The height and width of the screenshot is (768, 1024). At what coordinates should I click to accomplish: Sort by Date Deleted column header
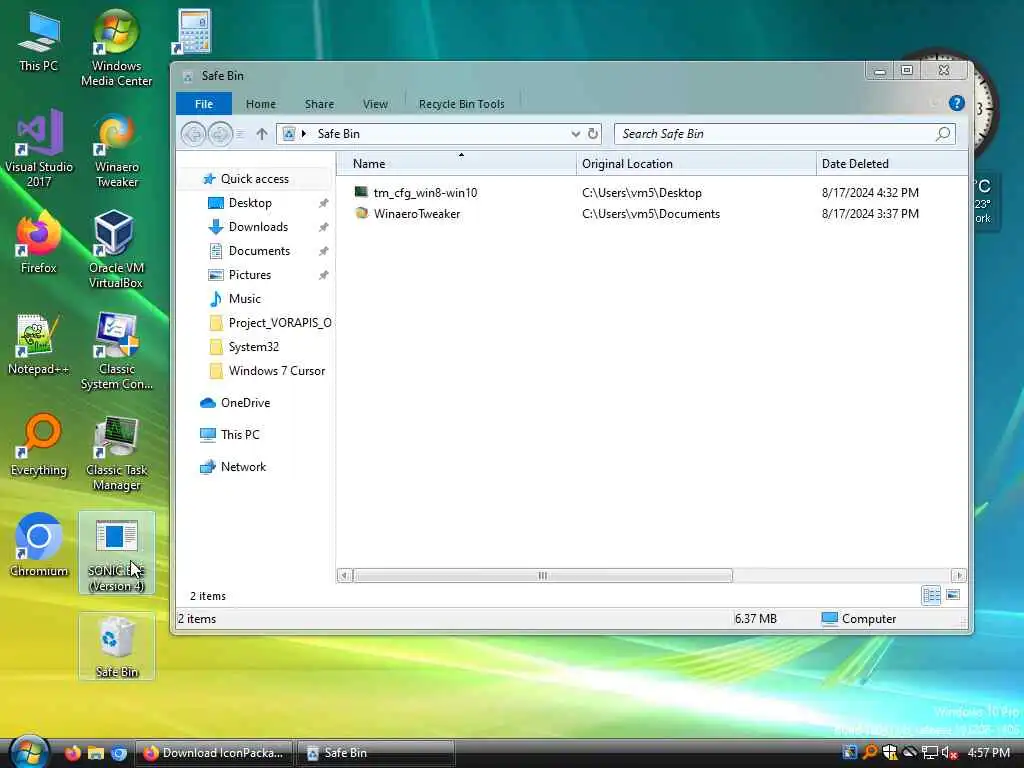pyautogui.click(x=892, y=163)
